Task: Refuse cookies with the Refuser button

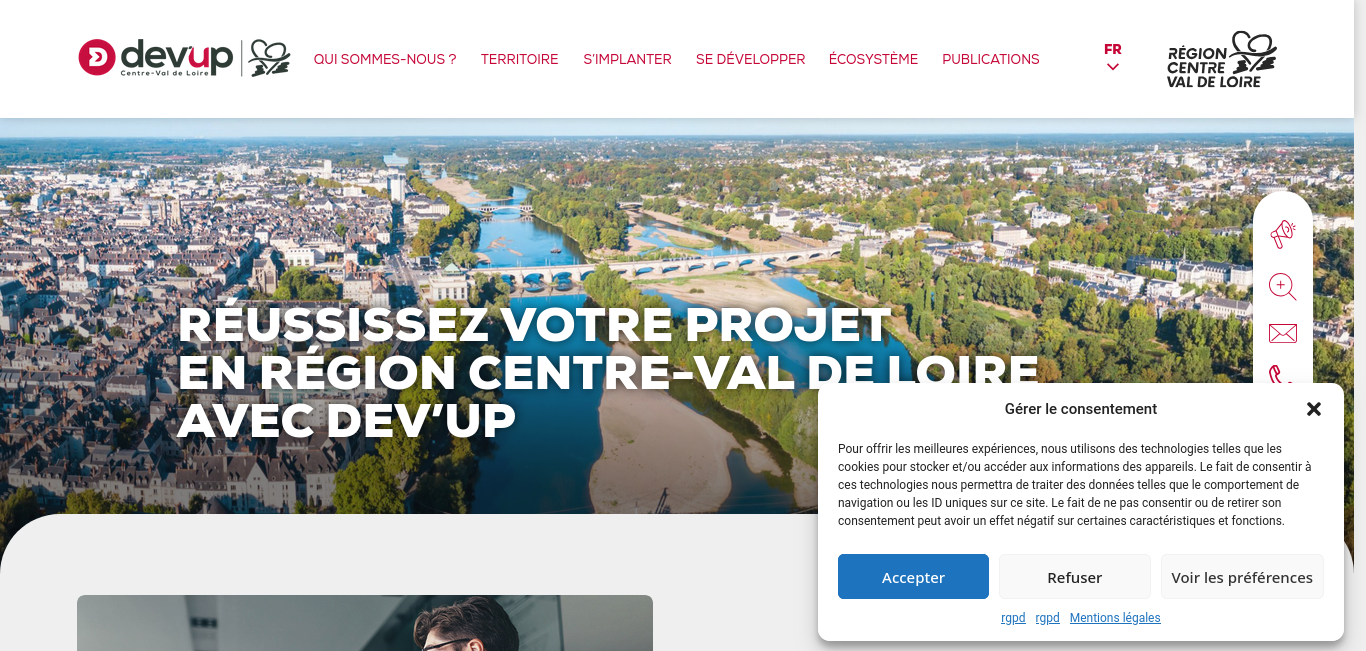Action: [1075, 577]
